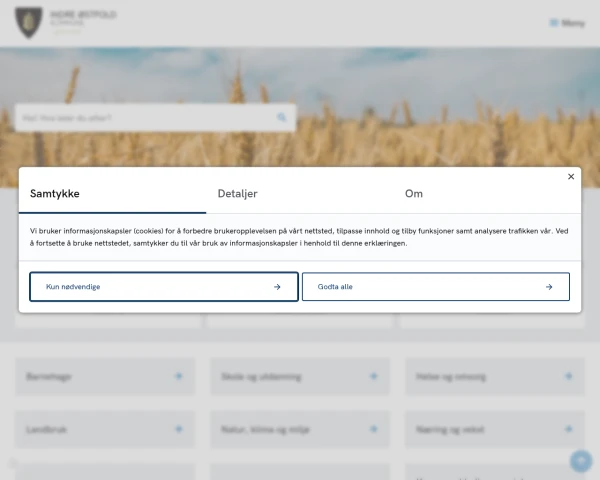Viewport: 600px width, 480px height.
Task: Click the arrow icon in Godta alle
Action: coord(549,287)
